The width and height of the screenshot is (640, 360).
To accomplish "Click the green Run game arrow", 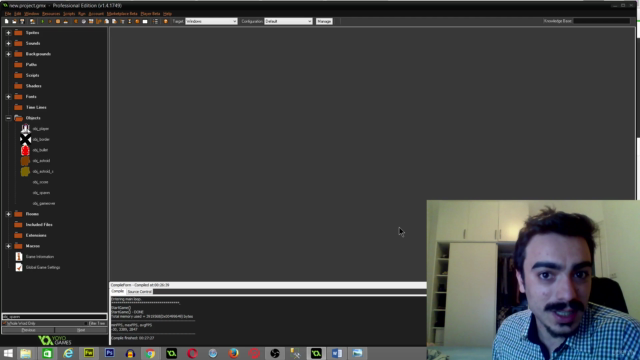I will [x=42, y=21].
